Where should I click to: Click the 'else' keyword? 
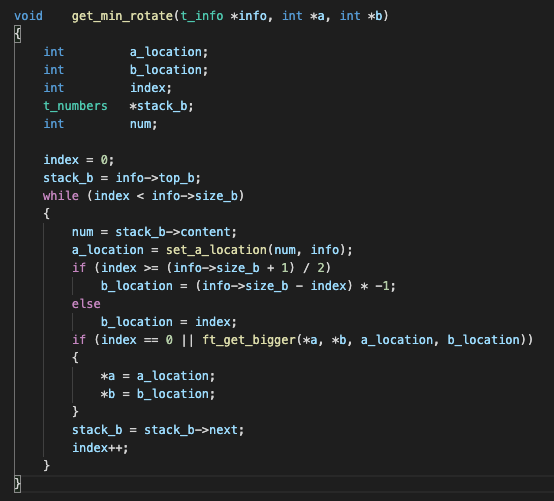86,304
